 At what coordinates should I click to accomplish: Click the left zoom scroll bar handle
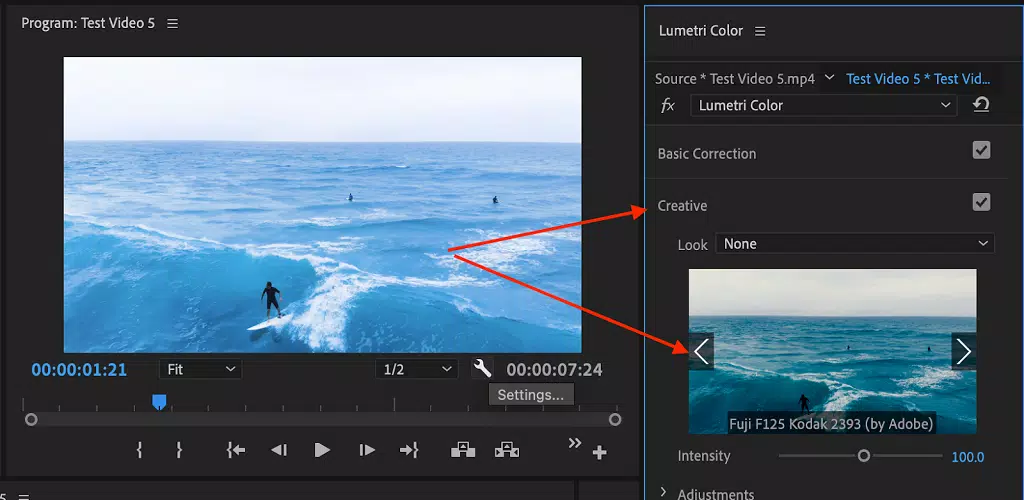click(31, 420)
